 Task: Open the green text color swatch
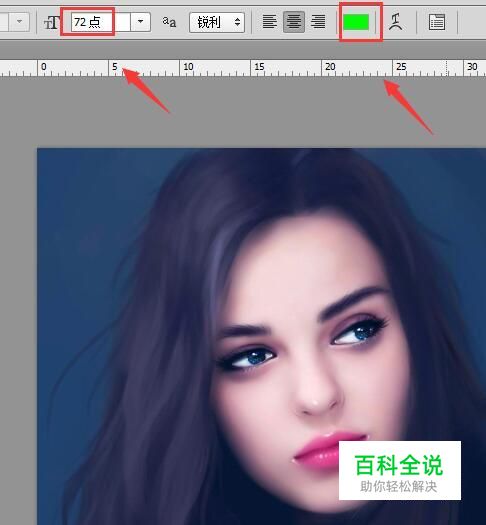pos(356,22)
